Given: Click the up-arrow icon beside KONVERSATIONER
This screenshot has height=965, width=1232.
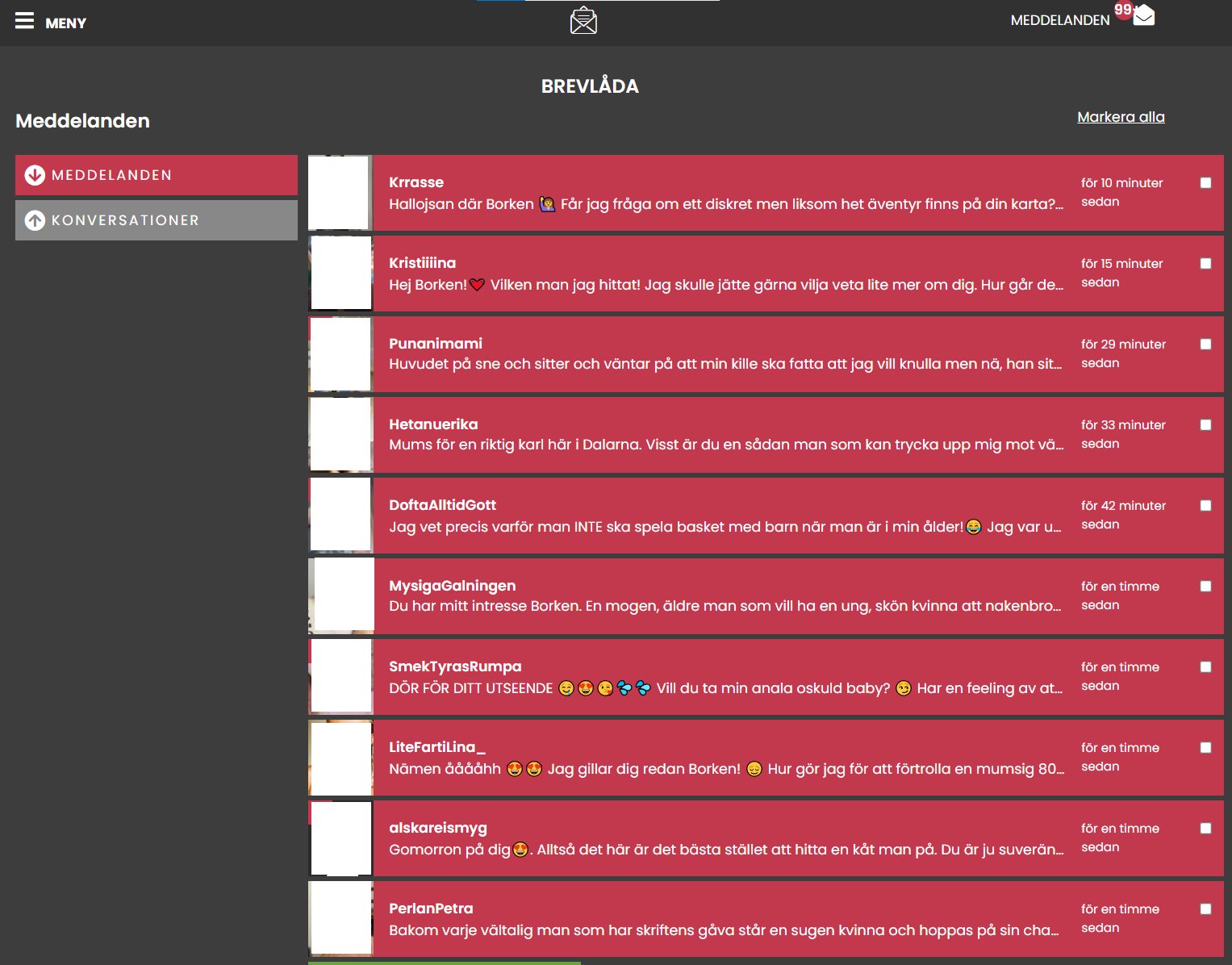Looking at the screenshot, I should tap(35, 220).
